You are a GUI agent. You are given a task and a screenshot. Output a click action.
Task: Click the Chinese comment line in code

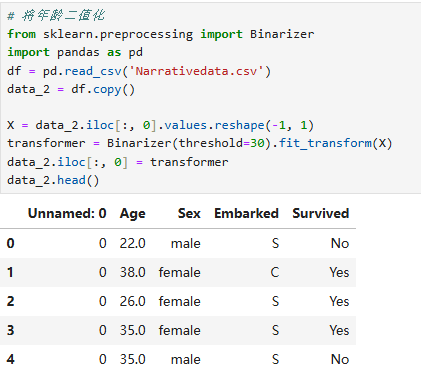click(x=56, y=16)
